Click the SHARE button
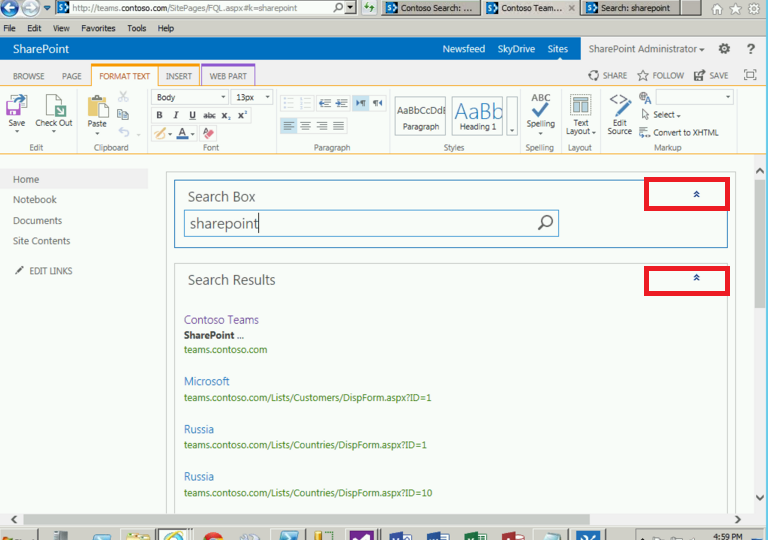 [x=607, y=75]
